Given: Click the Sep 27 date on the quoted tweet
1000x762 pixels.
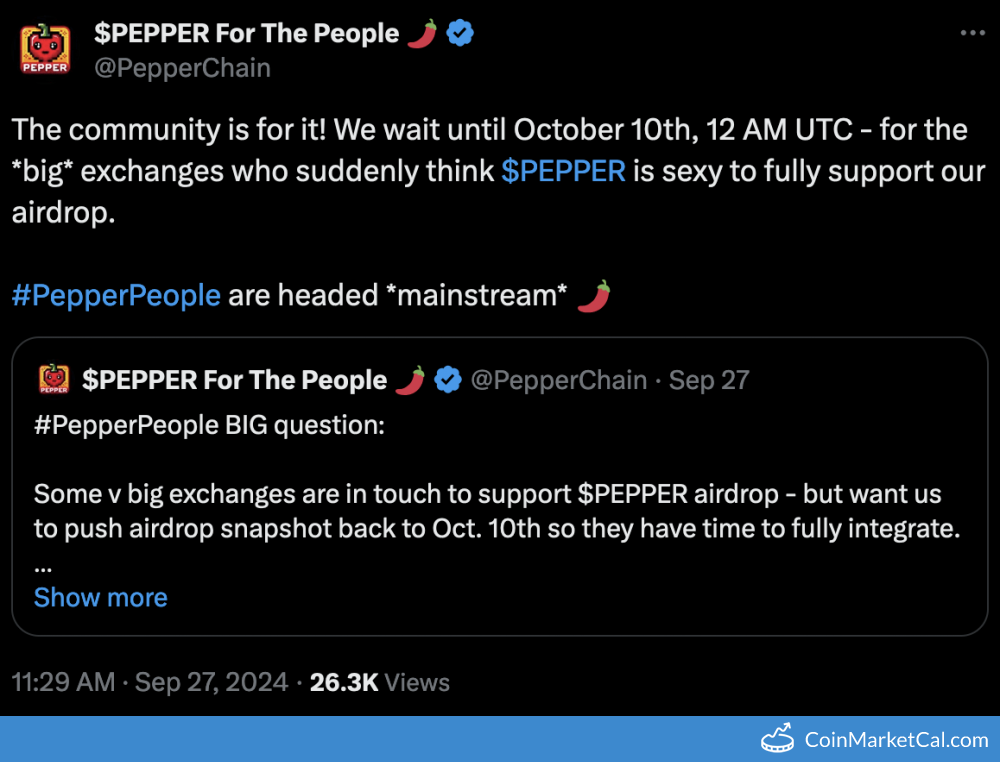Looking at the screenshot, I should pyautogui.click(x=709, y=380).
